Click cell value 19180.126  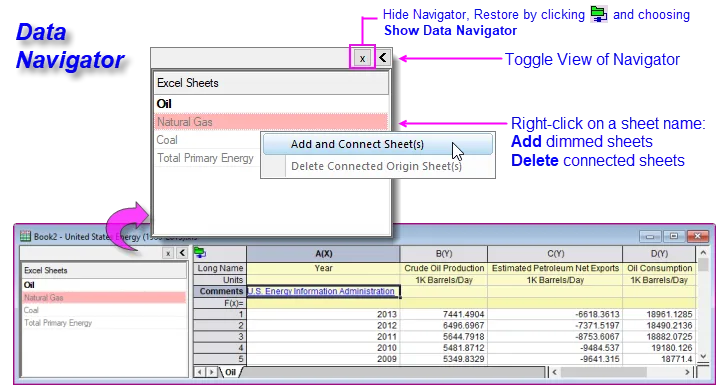coord(659,348)
